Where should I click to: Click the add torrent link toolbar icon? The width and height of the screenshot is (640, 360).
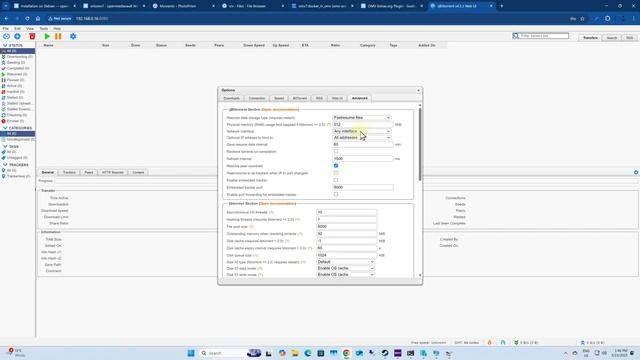pos(7,36)
